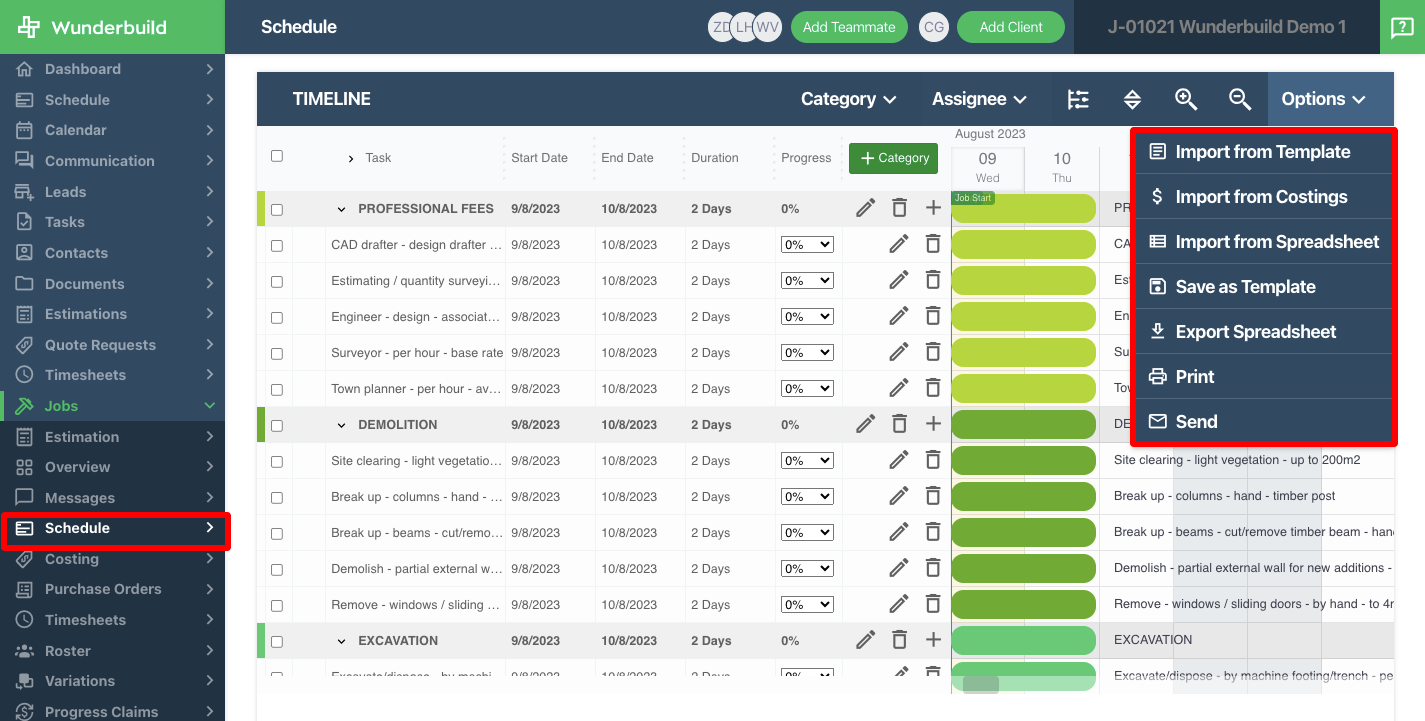
Task: Open progress dropdown for Site clearing
Action: [x=807, y=461]
